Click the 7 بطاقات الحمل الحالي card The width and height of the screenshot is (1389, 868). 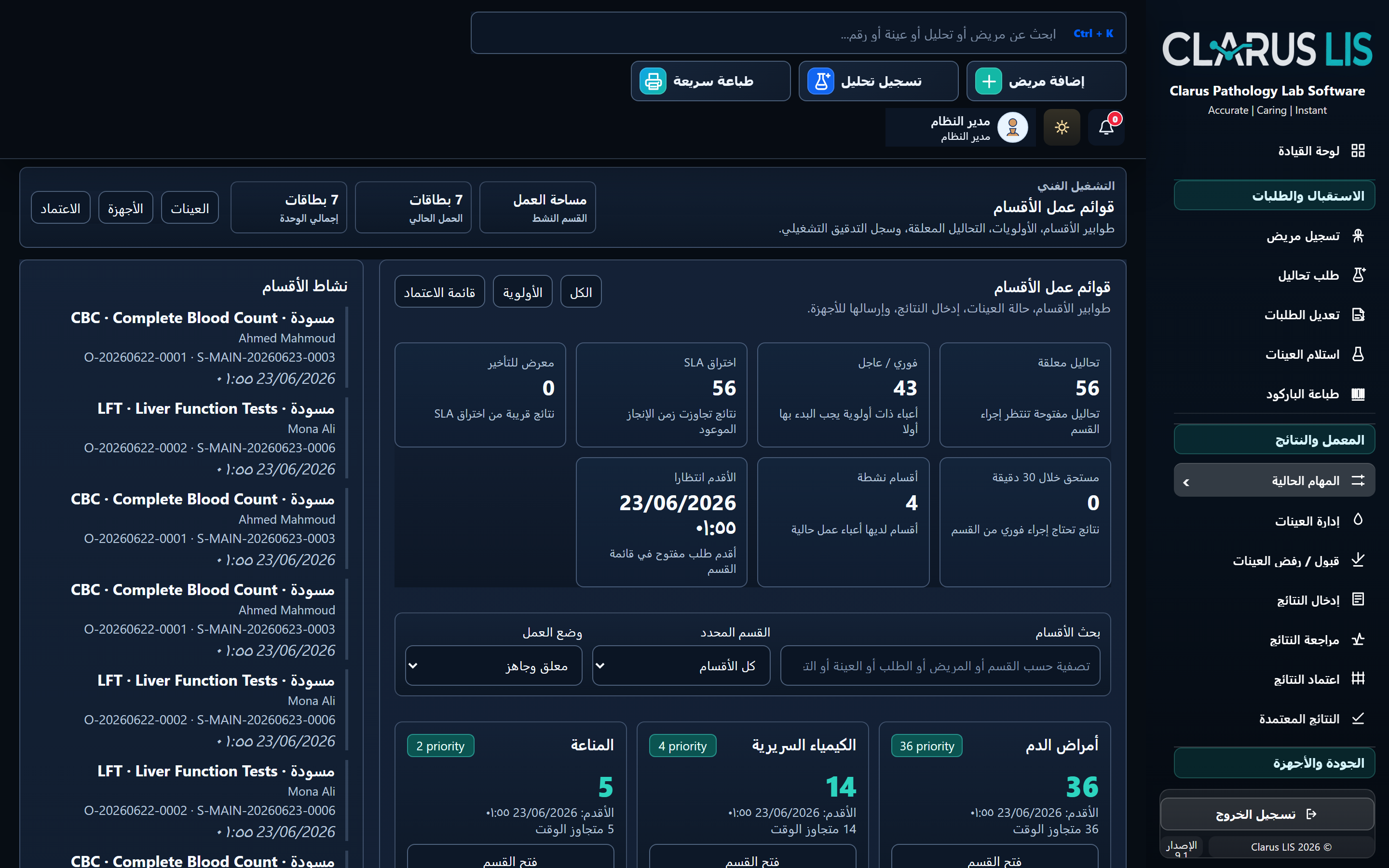pos(413,208)
